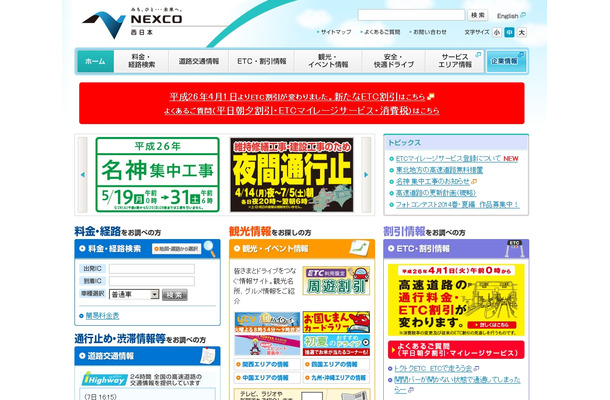The image size is (610, 400).
Task: Open the よくあるご質問 header link
Action: [x=380, y=32]
